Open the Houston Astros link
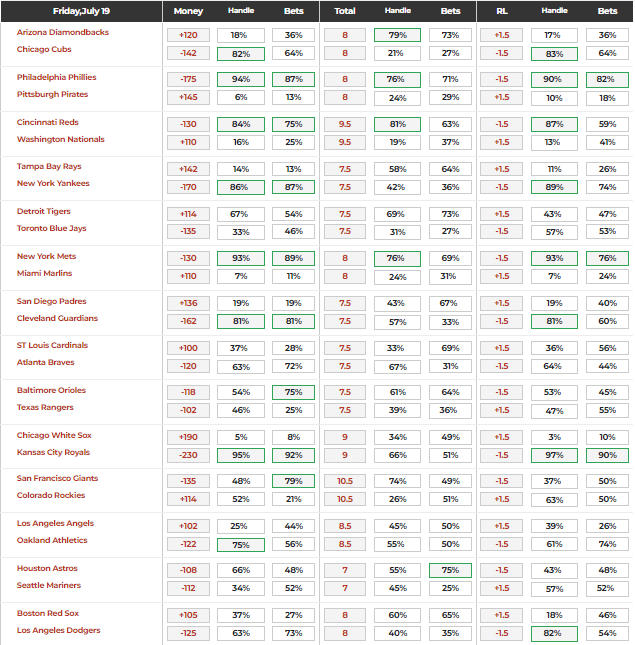Image resolution: width=635 pixels, height=645 pixels. (47, 568)
